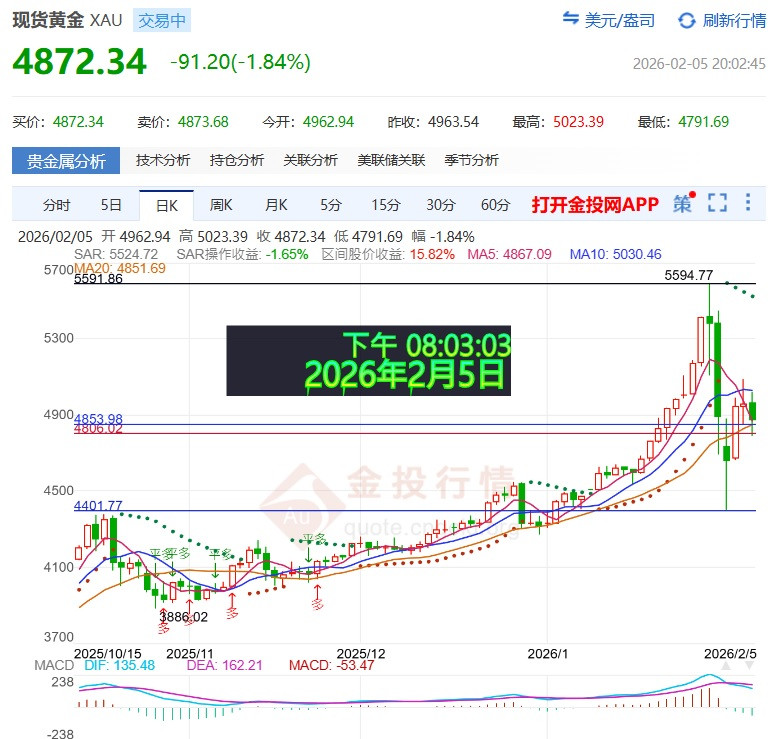The image size is (783, 739).
Task: Click the 3886.02 low price marker
Action: click(183, 617)
